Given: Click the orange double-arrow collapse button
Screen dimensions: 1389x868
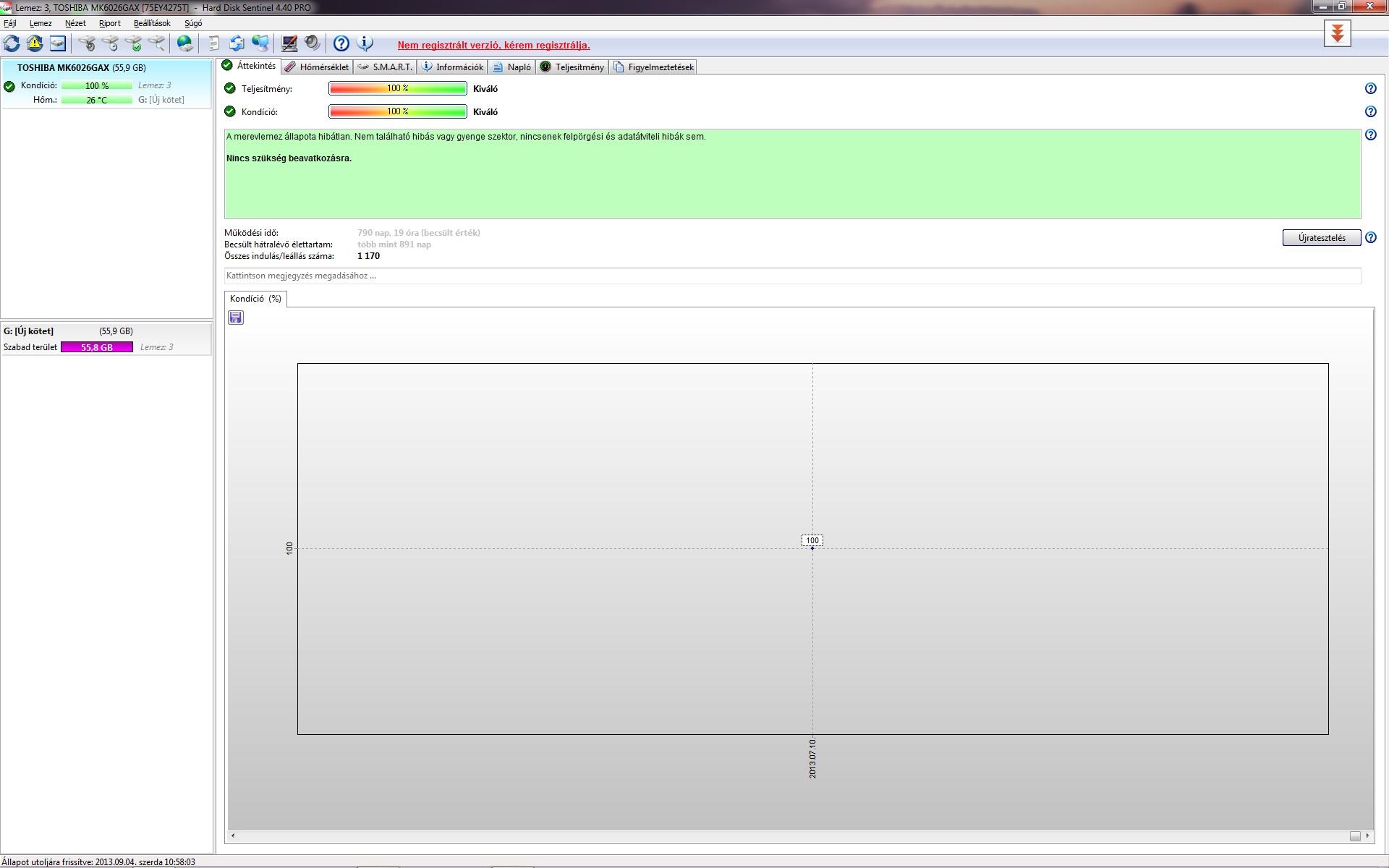Looking at the screenshot, I should 1337,33.
